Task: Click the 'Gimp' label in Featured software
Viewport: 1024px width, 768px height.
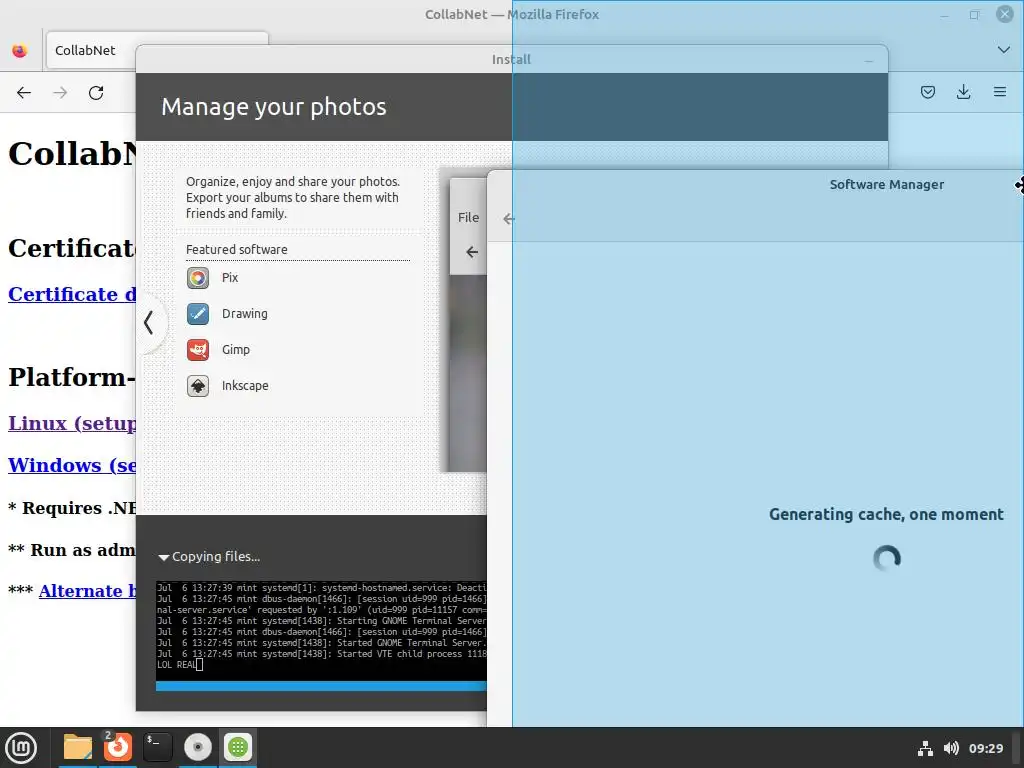Action: (236, 349)
